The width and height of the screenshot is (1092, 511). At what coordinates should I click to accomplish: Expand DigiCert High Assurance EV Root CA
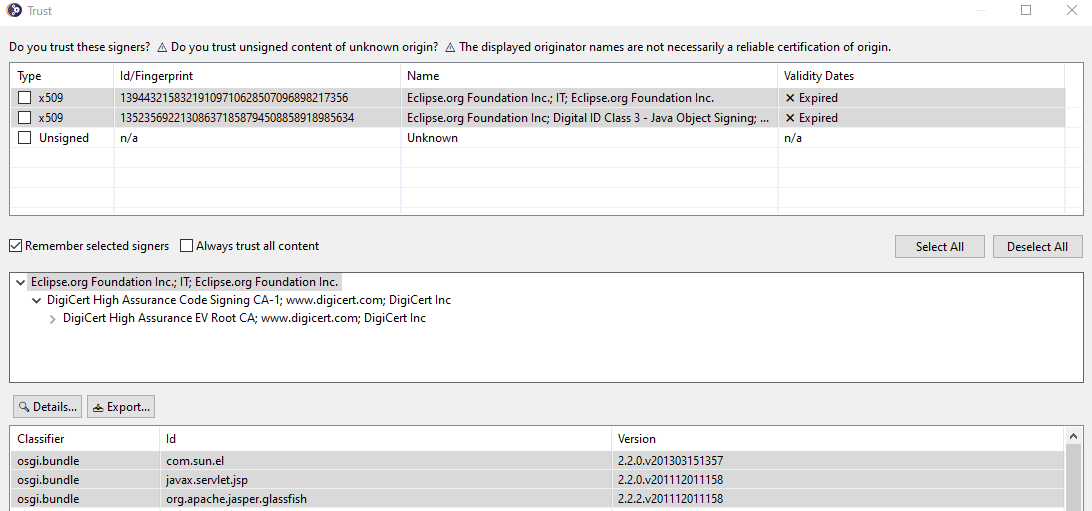click(x=53, y=319)
